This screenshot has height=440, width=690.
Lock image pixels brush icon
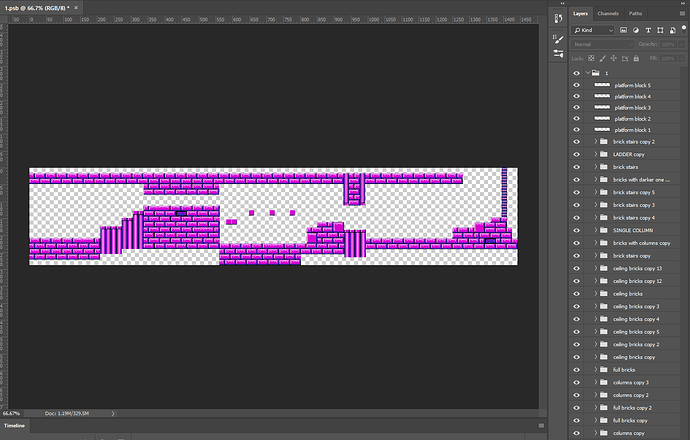tap(602, 58)
